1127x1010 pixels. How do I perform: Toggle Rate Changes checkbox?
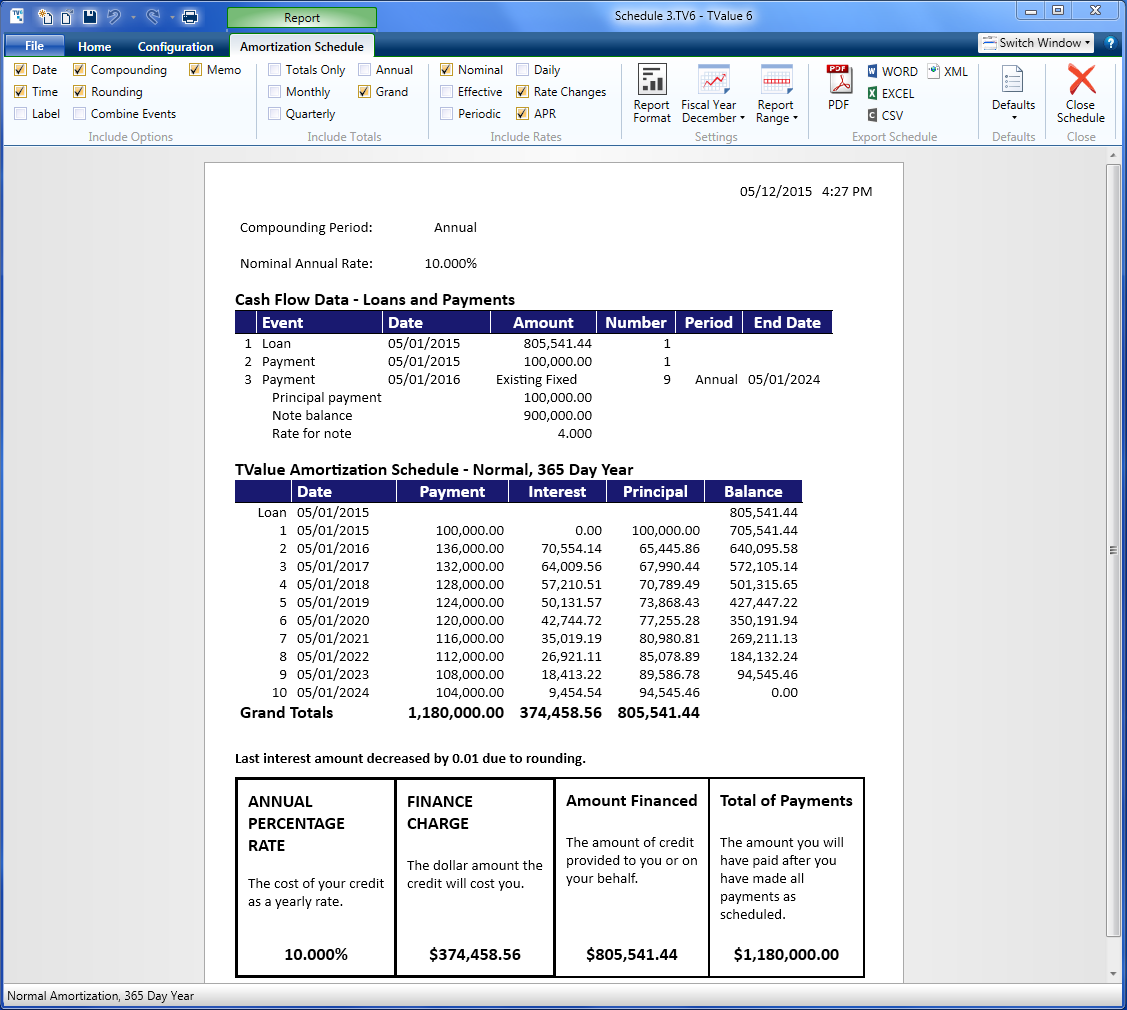coord(523,91)
